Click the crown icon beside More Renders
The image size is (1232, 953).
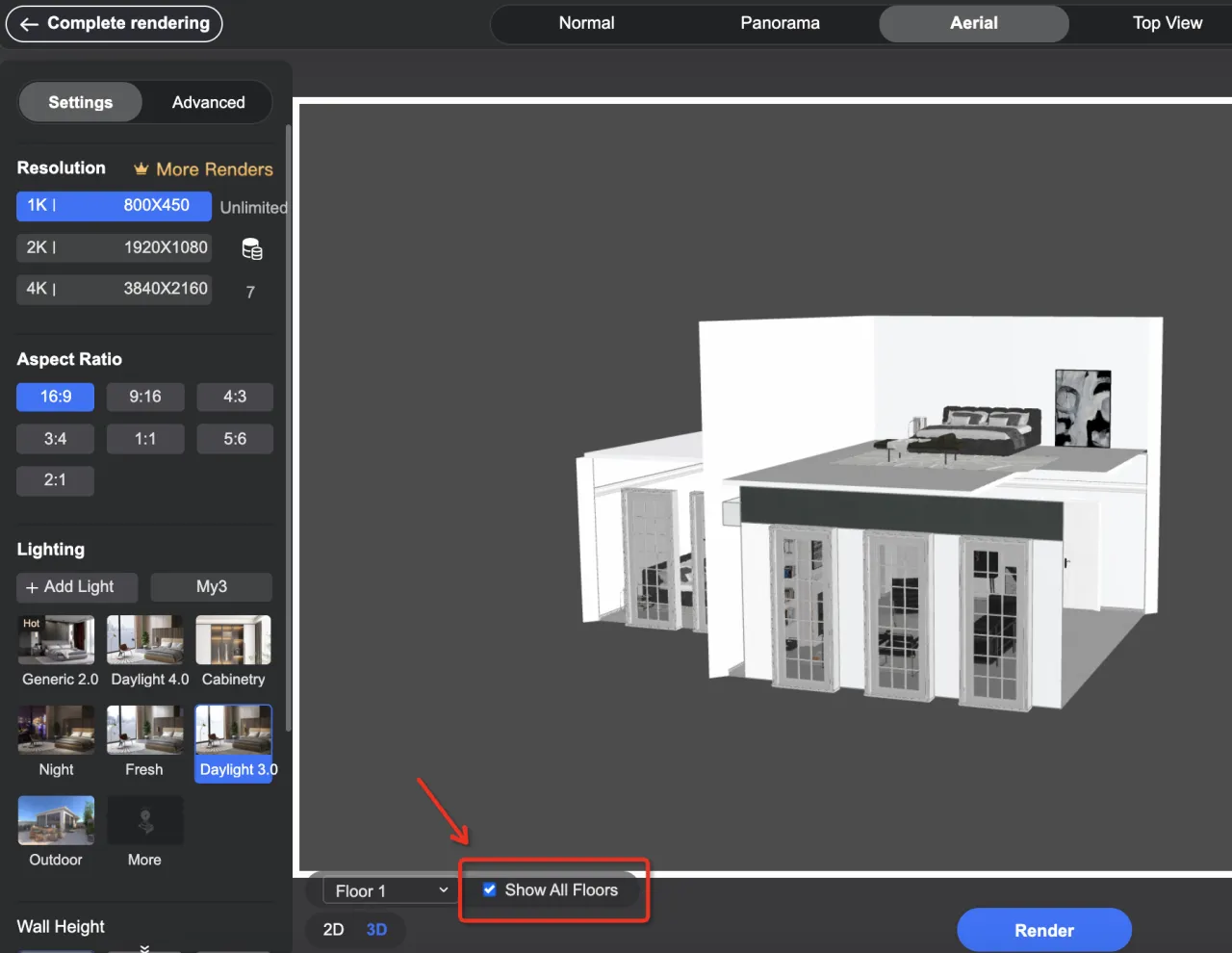141,169
